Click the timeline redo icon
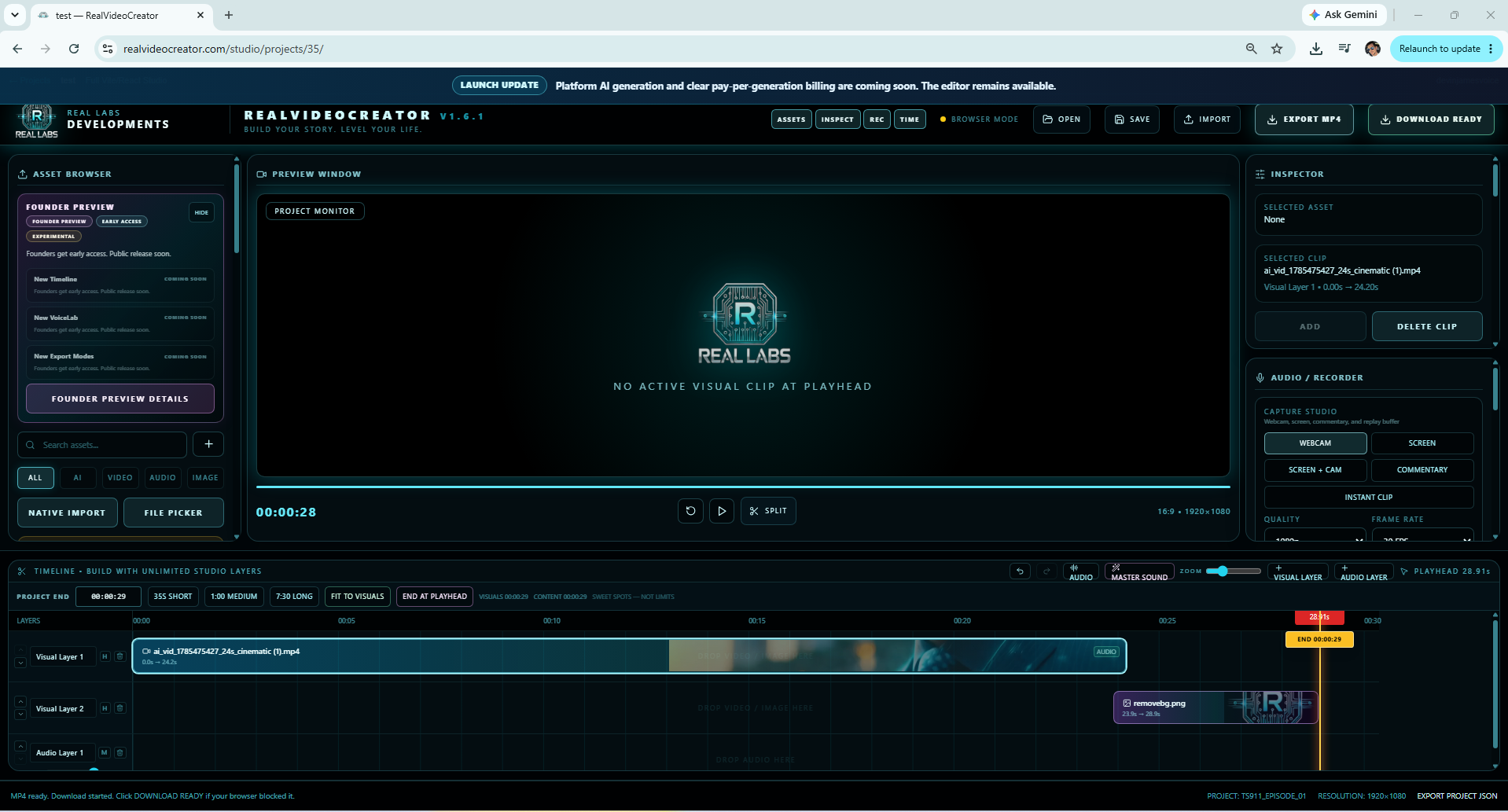Viewport: 1508px width, 812px height. pyautogui.click(x=1046, y=571)
